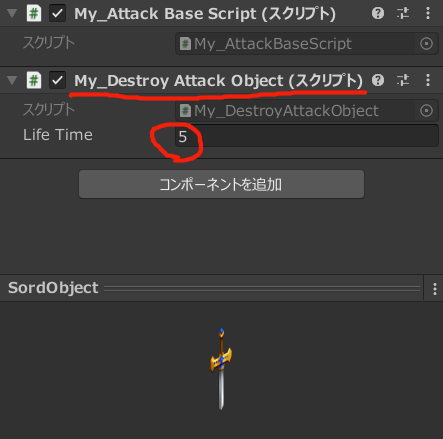Open SordObject preview panel options menu
443x439 pixels.
click(x=435, y=289)
